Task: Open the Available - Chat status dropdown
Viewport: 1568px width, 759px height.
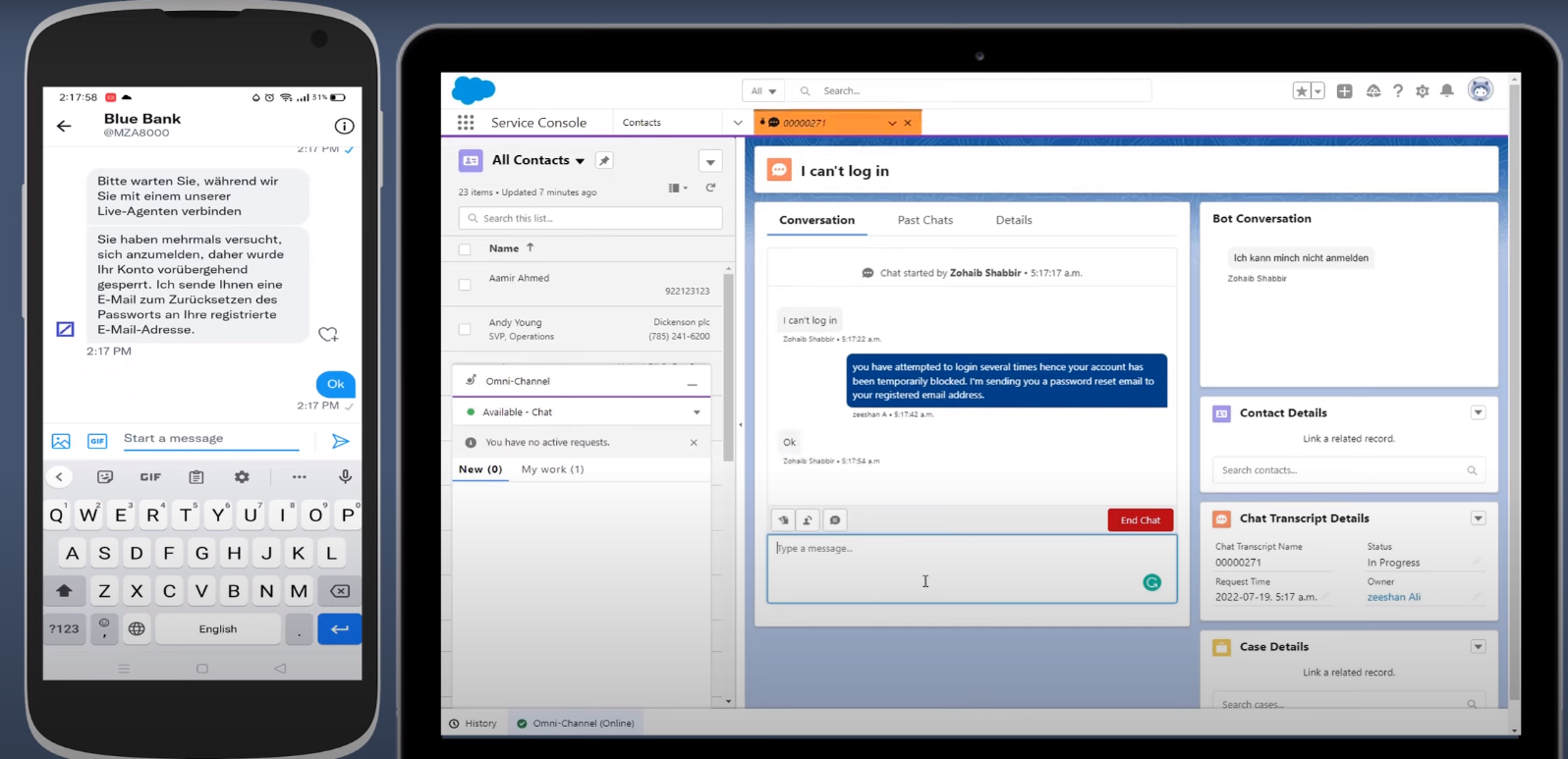Action: click(697, 412)
